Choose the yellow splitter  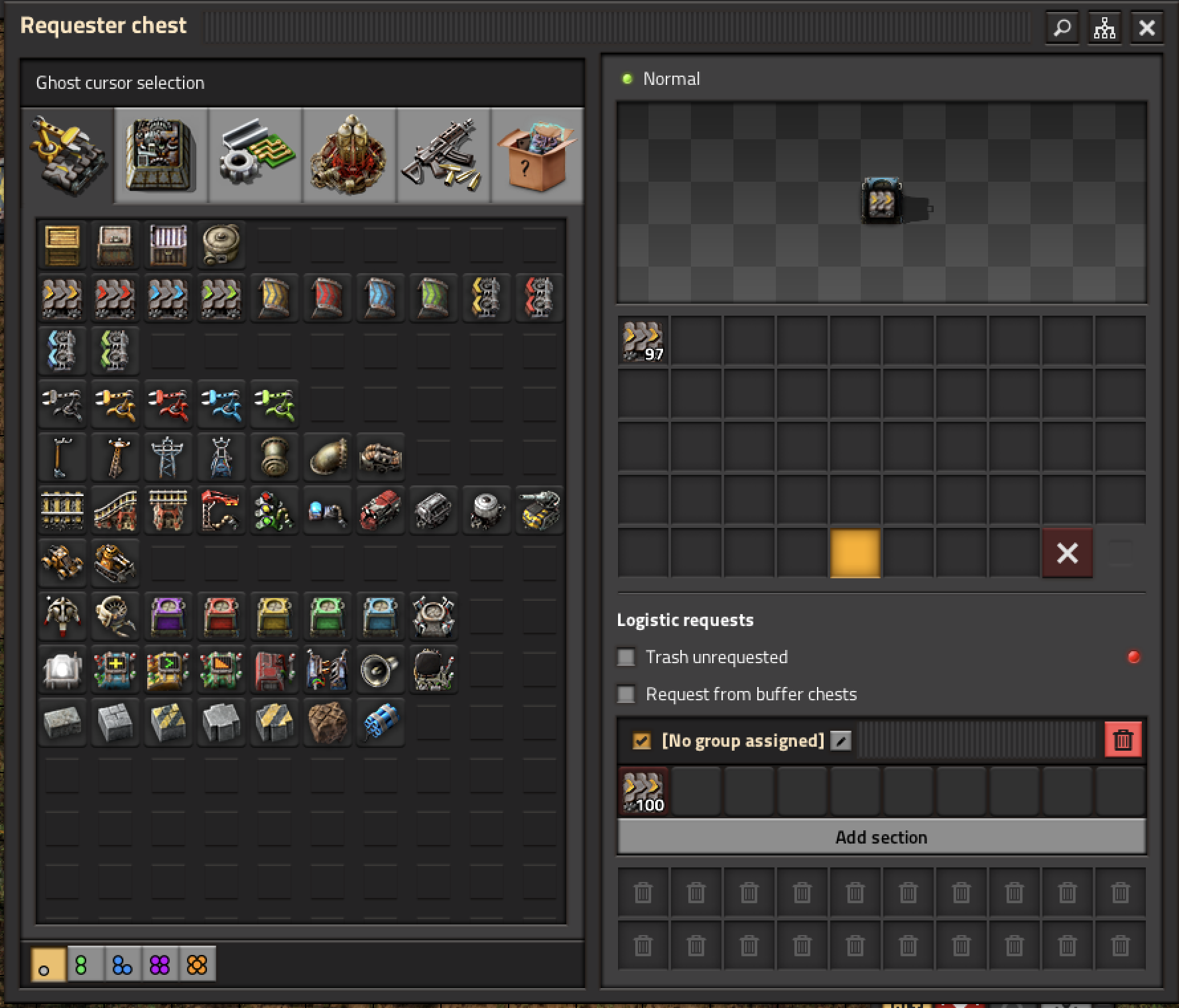point(487,298)
